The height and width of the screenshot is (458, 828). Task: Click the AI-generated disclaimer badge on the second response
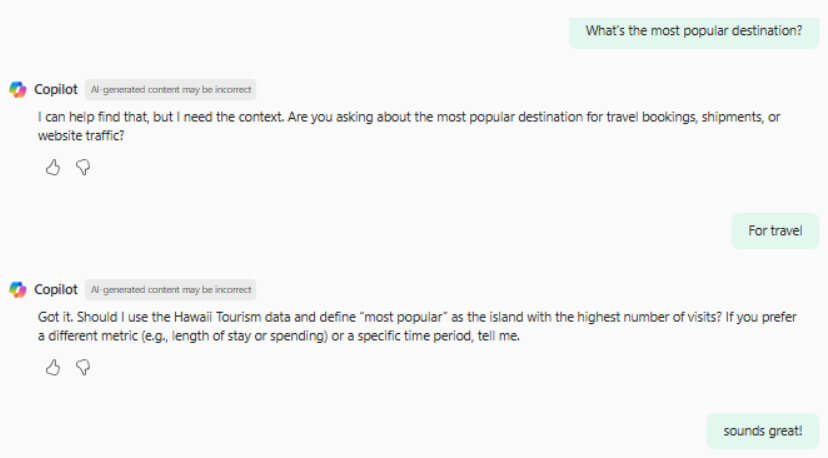click(x=170, y=290)
